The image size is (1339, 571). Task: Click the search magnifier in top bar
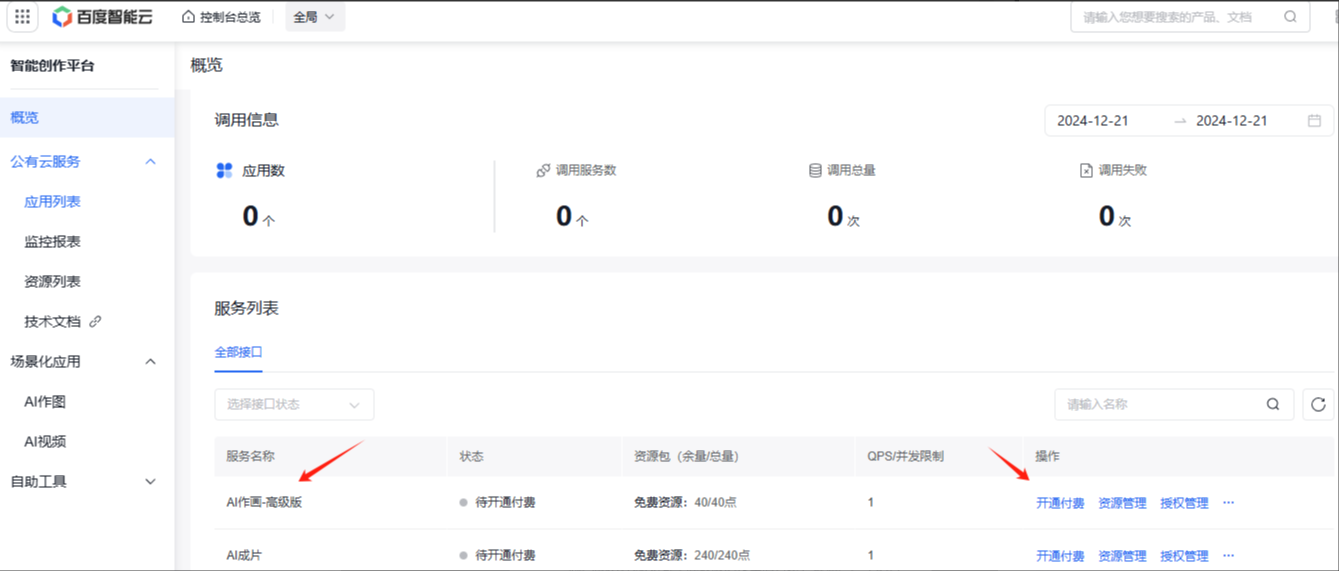pyautogui.click(x=1290, y=17)
